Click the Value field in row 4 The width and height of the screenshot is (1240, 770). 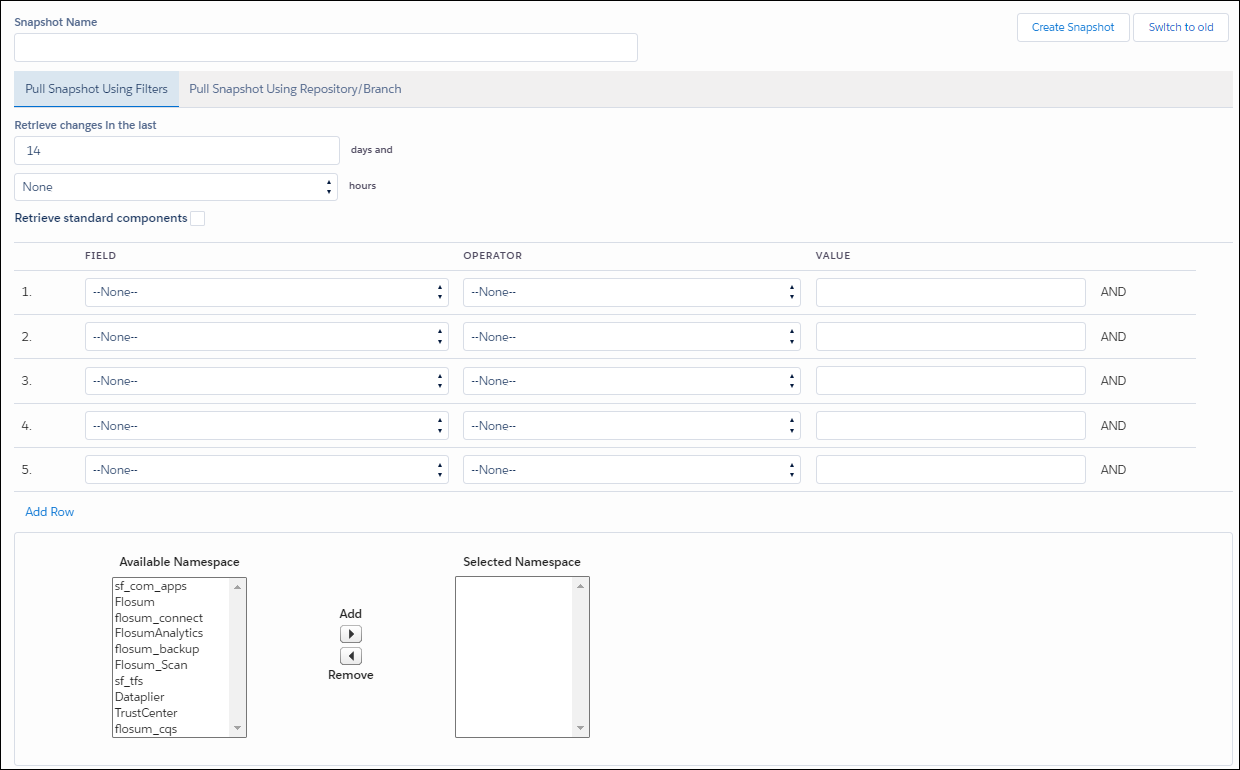(x=951, y=426)
